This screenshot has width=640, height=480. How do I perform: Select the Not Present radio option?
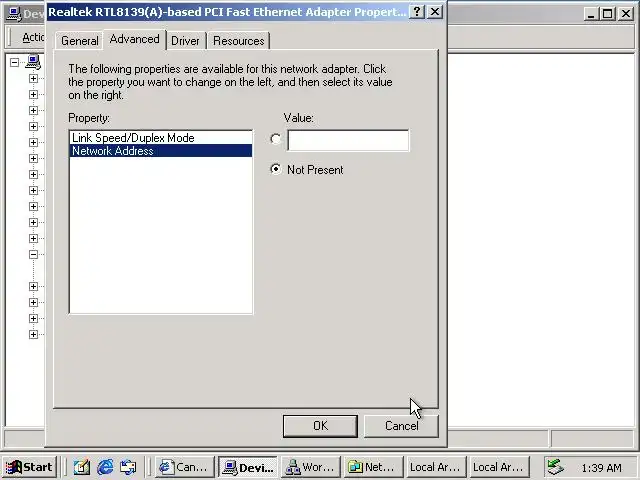tap(276, 169)
